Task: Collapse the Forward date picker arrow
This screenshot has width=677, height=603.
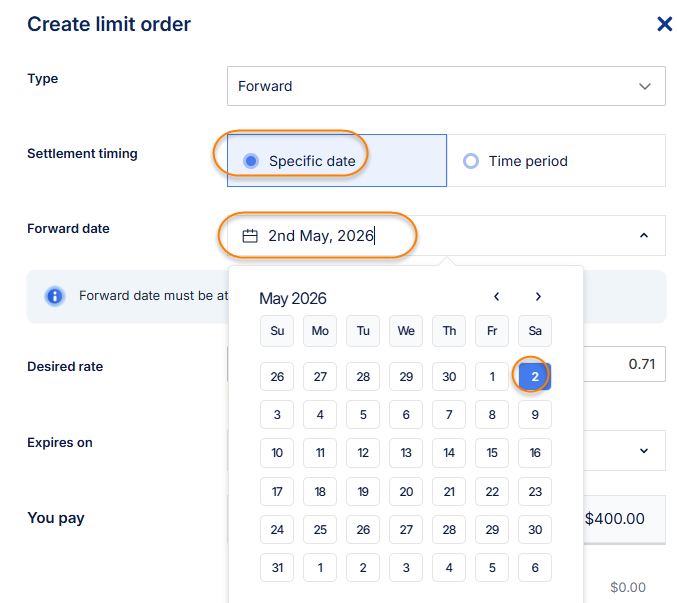Action: click(644, 236)
